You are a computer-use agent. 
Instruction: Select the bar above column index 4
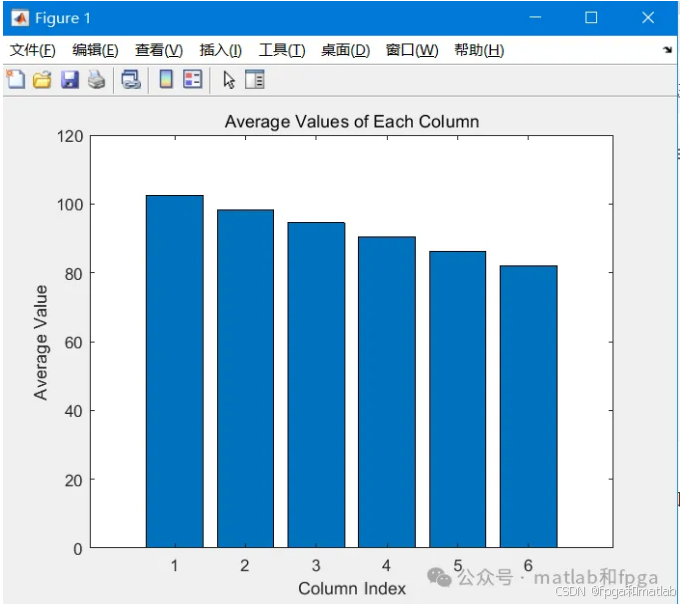tap(387, 392)
